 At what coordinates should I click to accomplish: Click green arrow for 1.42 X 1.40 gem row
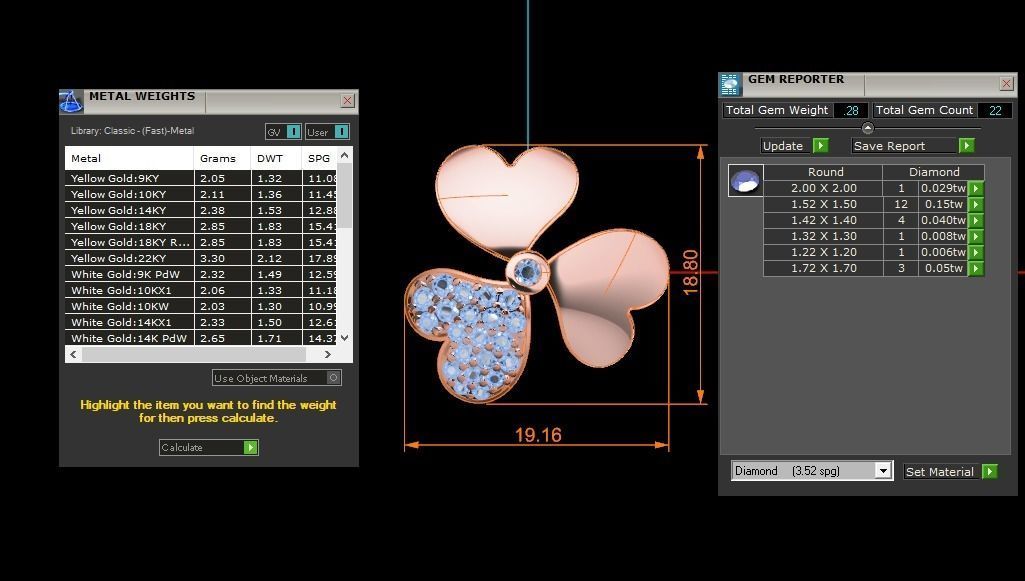(975, 220)
